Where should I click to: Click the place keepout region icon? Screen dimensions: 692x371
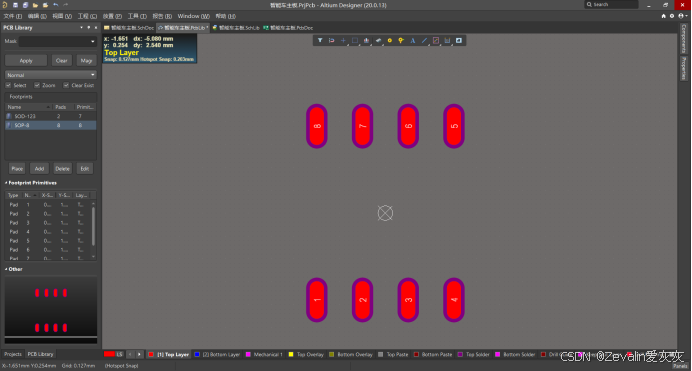436,40
